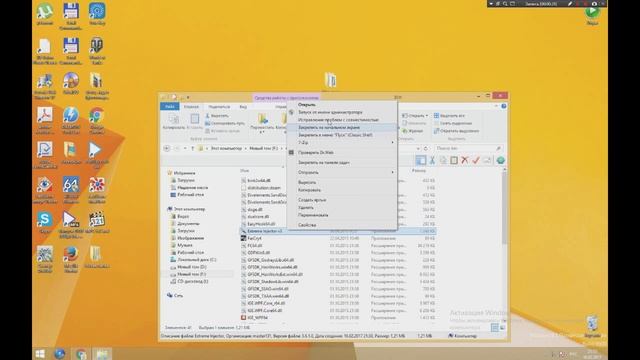Choose Свойства in context menu

[x=342, y=225]
